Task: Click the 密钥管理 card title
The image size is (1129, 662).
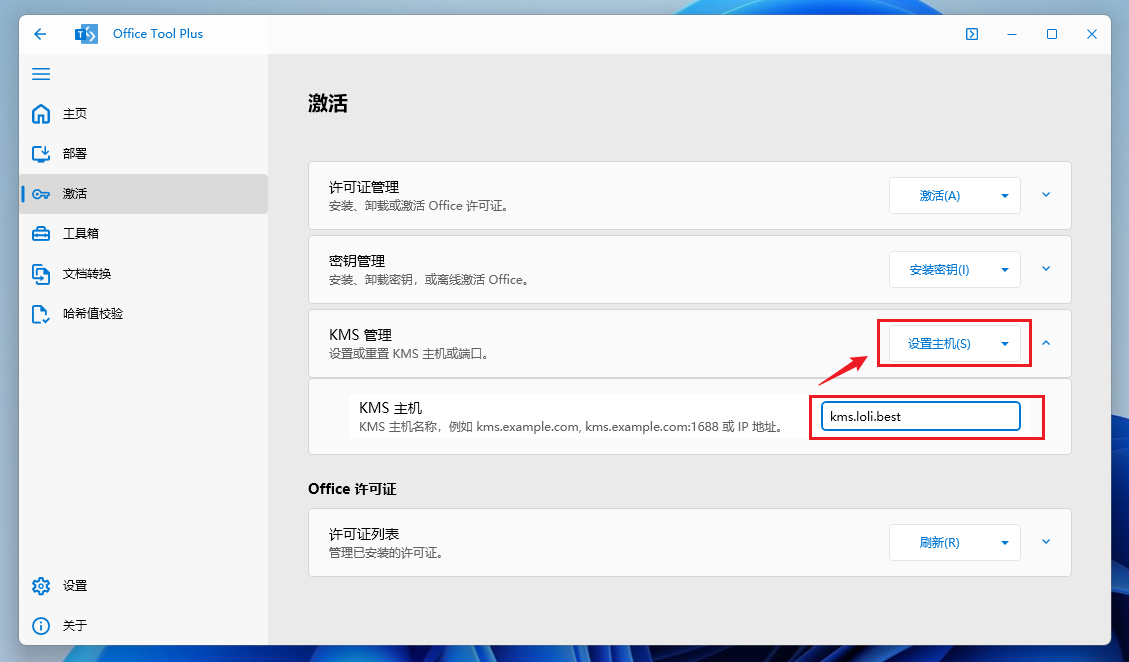Action: [x=357, y=261]
